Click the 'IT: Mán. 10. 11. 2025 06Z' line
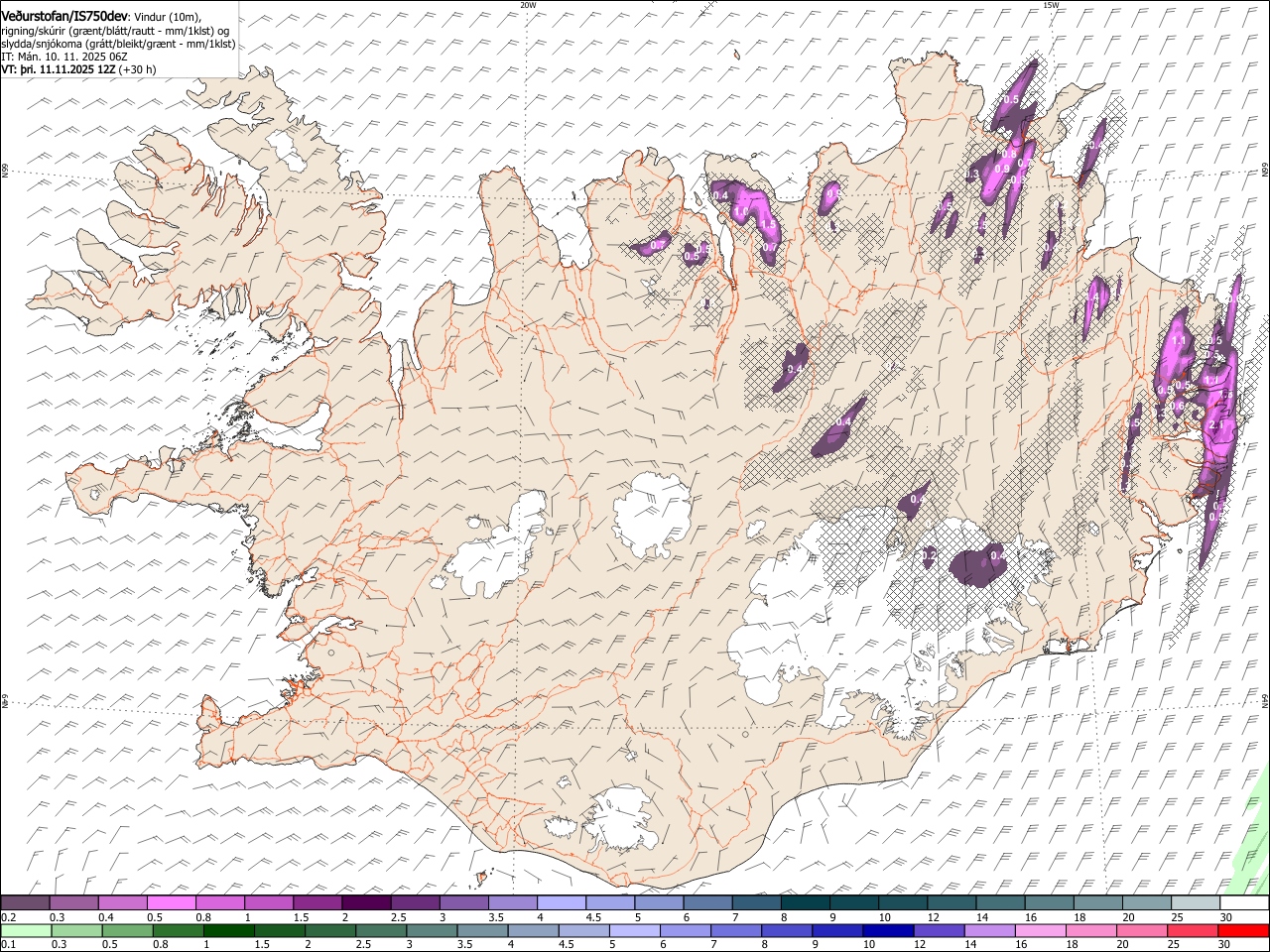The height and width of the screenshot is (952, 1270). coord(63,57)
